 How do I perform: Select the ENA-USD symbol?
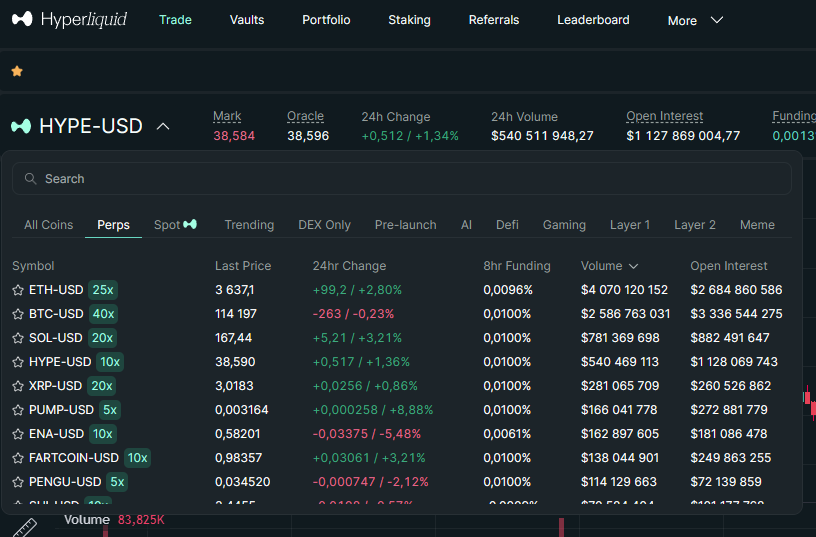pyautogui.click(x=57, y=433)
